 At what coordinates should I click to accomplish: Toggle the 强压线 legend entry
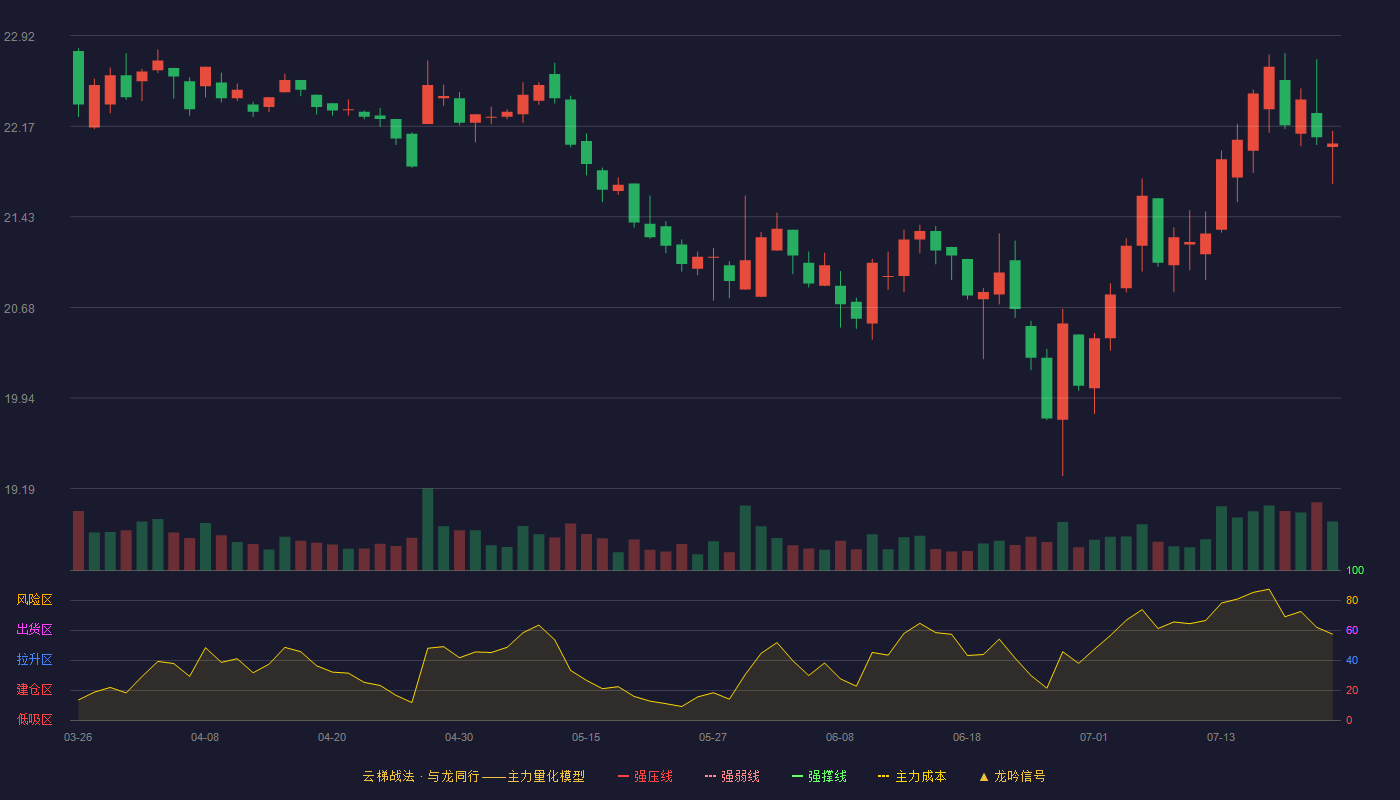click(x=645, y=776)
